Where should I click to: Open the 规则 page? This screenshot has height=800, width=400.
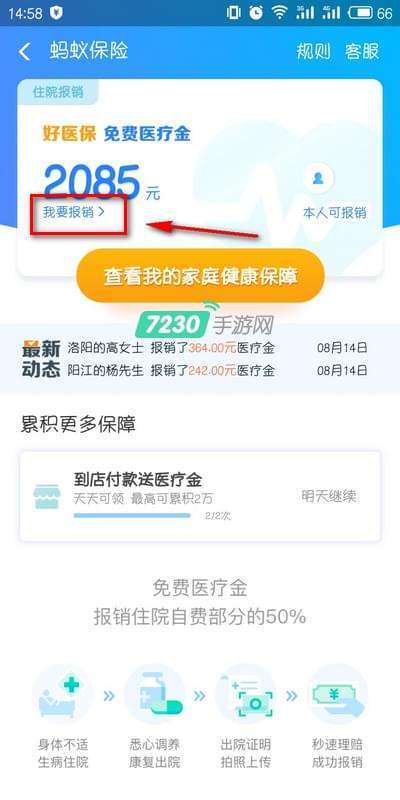(314, 52)
